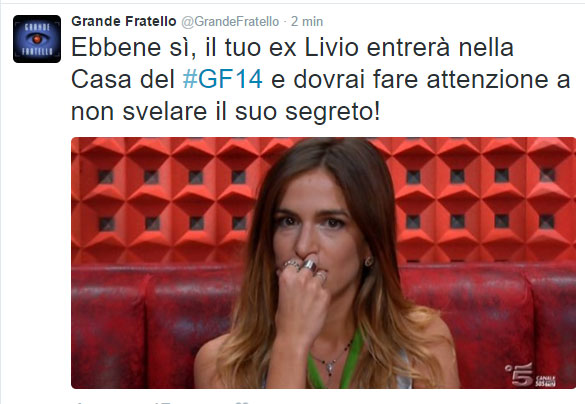Click the necklace pendant in the photo
The image size is (585, 404).
[329, 368]
